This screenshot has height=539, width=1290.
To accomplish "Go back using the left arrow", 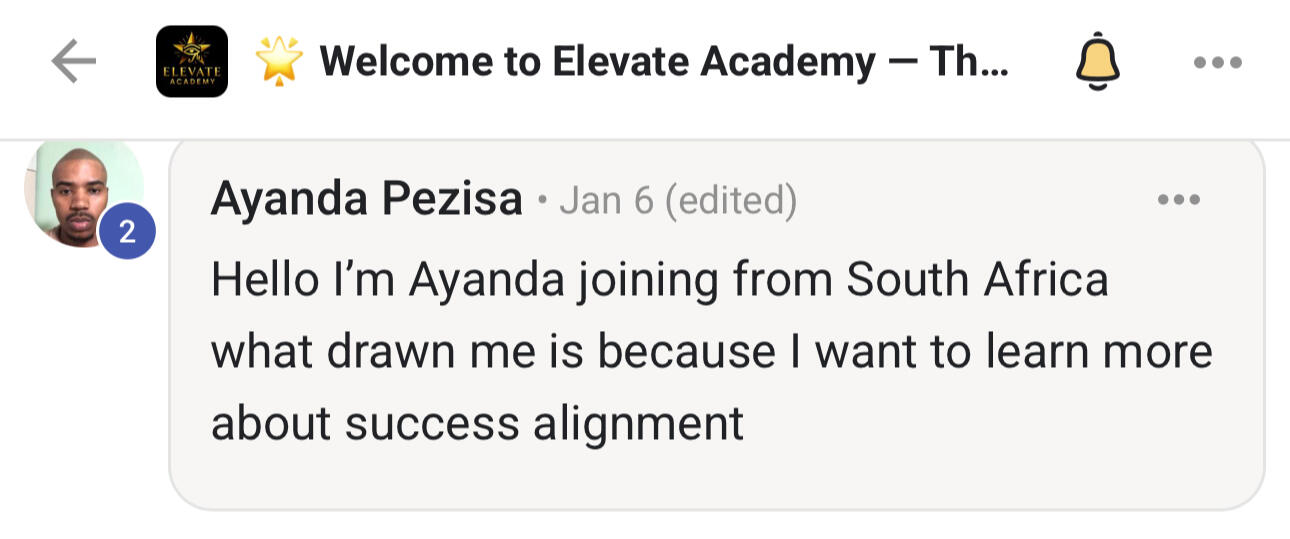I will pyautogui.click(x=73, y=62).
